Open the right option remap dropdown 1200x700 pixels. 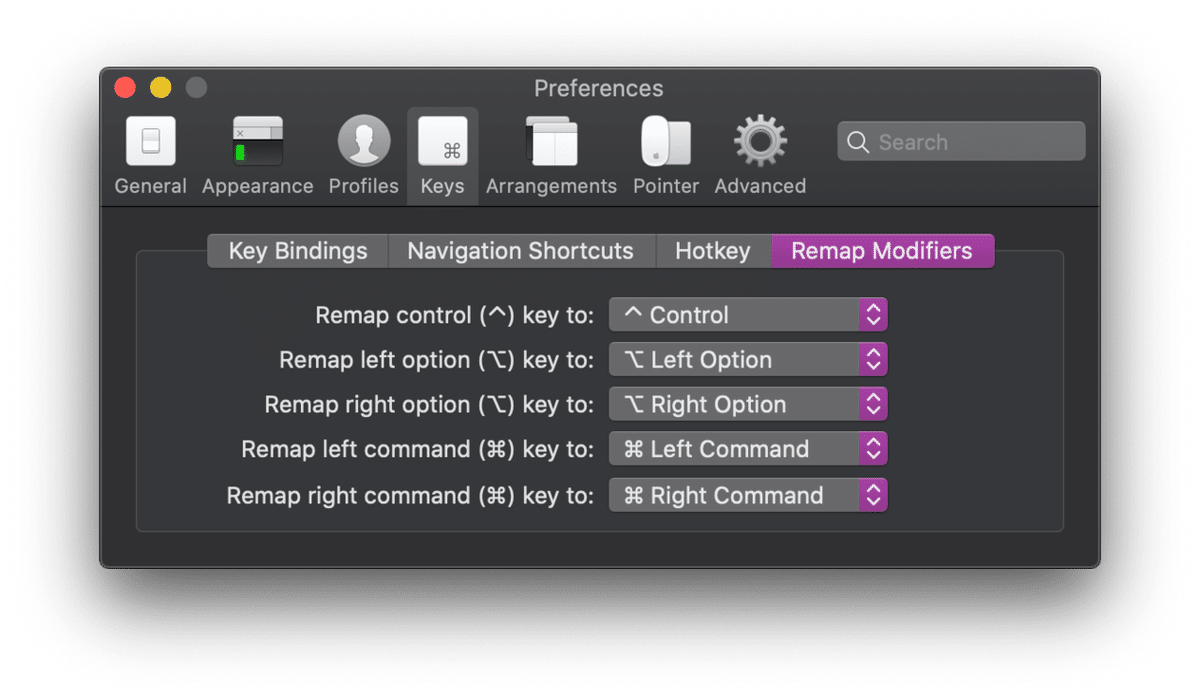point(748,405)
